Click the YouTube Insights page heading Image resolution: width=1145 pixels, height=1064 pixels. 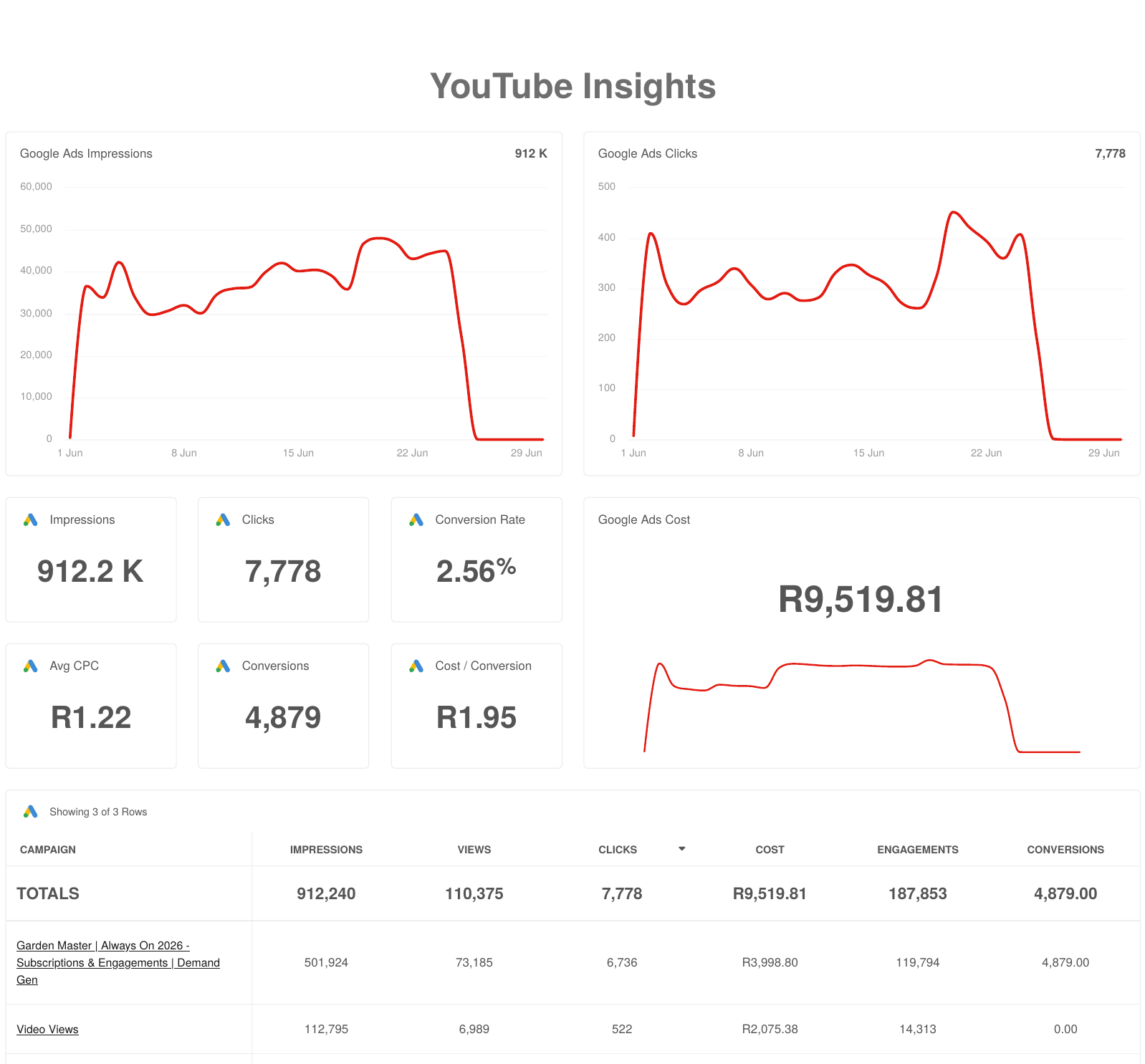coord(572,87)
